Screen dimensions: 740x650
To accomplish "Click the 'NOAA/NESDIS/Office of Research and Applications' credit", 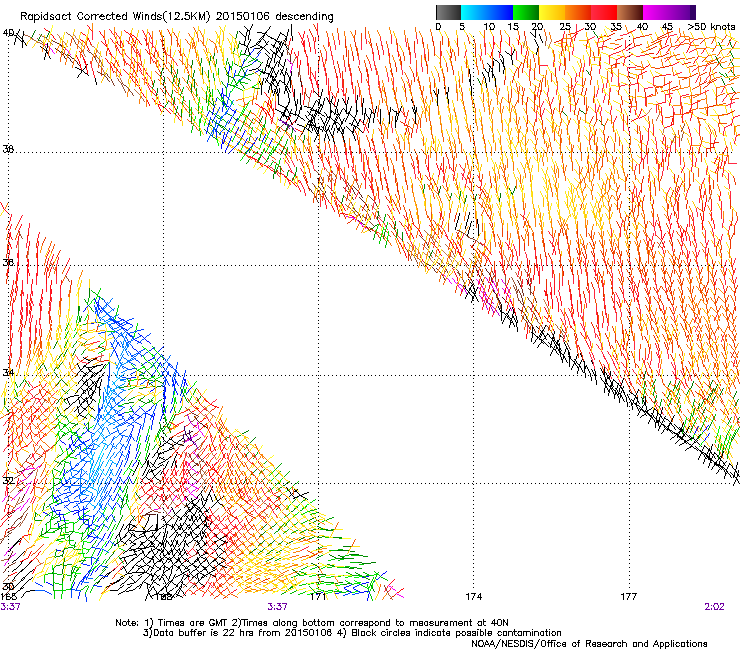I will 589,644.
